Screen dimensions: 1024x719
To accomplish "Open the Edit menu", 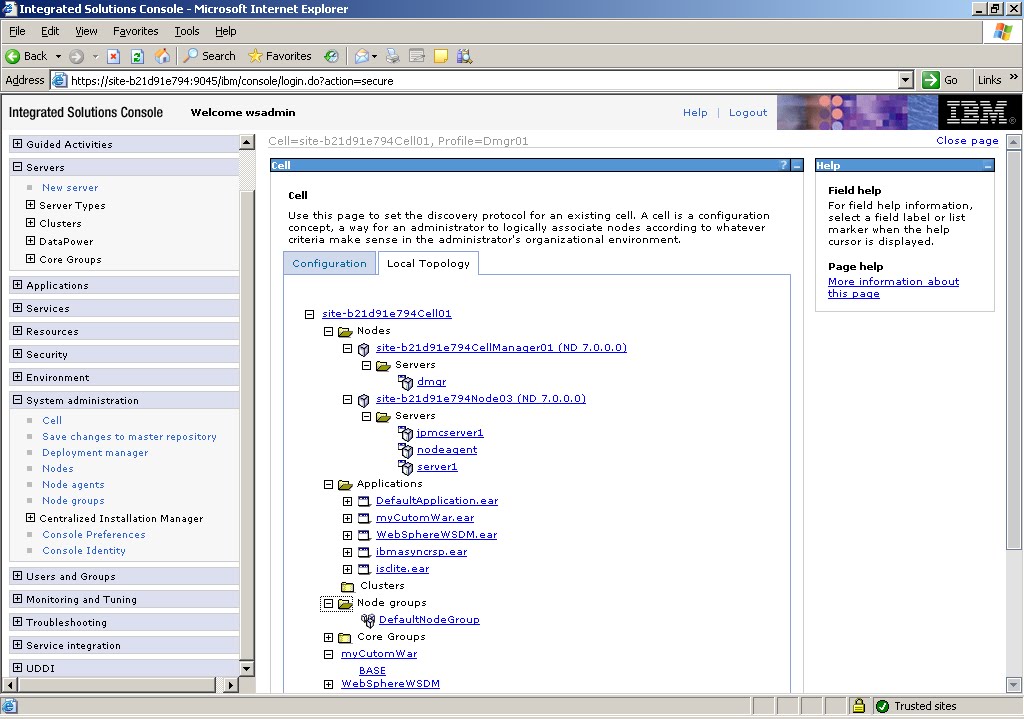I will [x=50, y=31].
